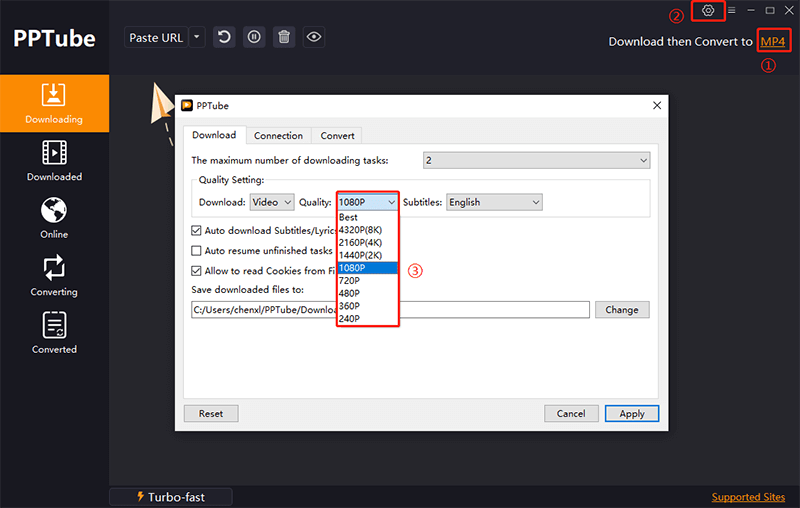800x508 pixels.
Task: Close the PPTube settings dialog
Action: pyautogui.click(x=657, y=106)
